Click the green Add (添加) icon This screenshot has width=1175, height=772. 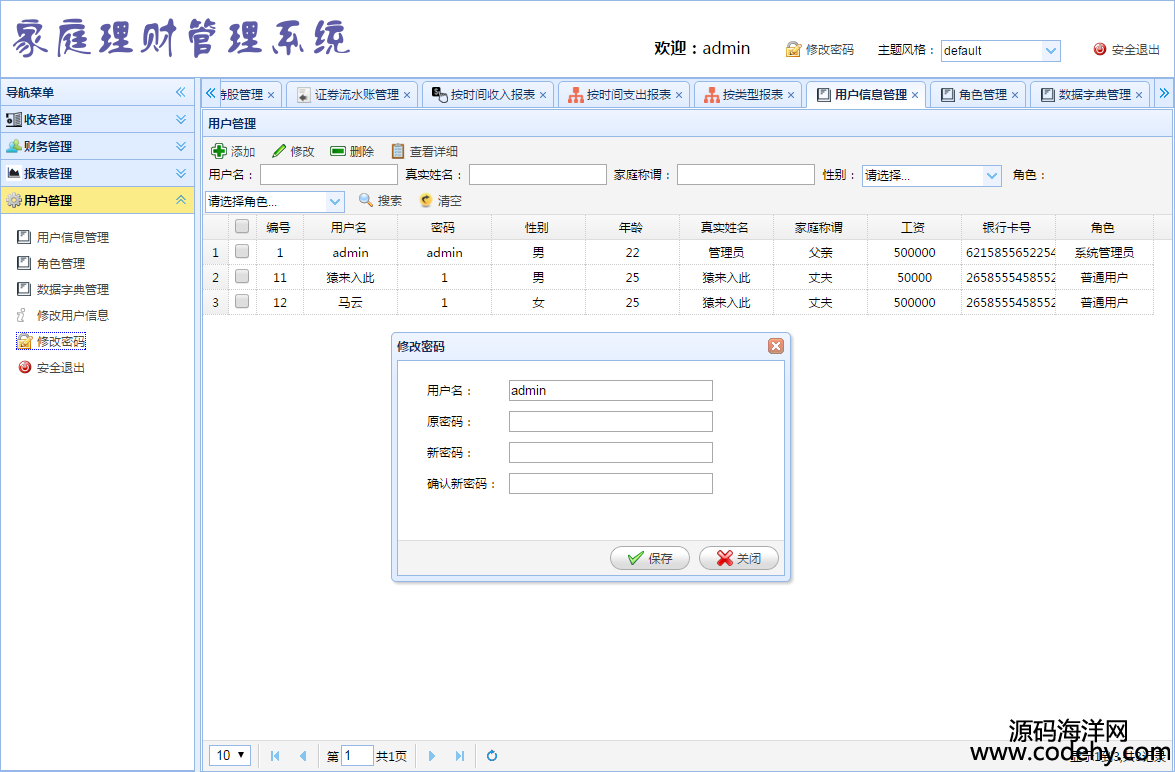point(219,151)
